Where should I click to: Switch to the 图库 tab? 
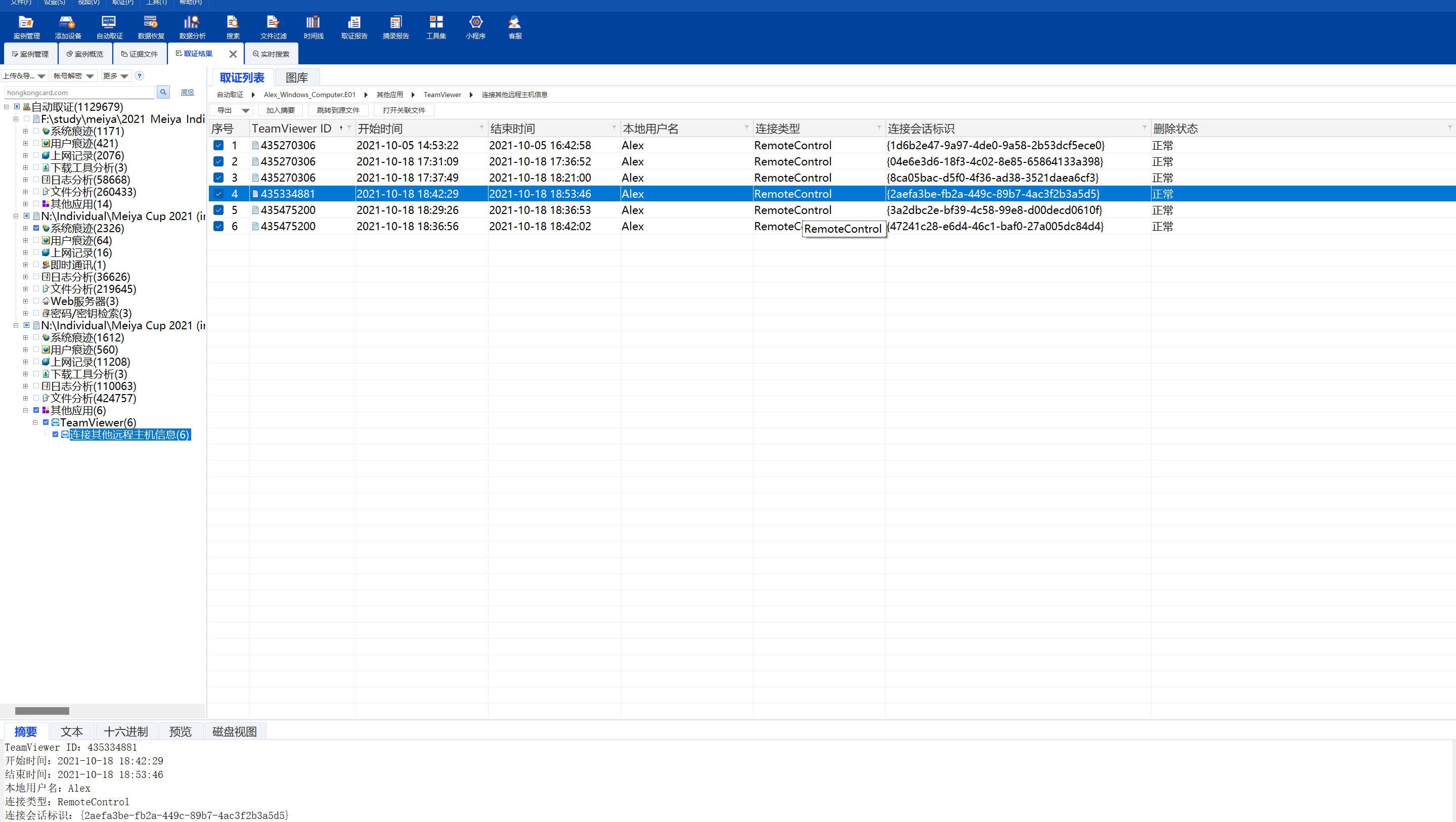click(x=297, y=77)
